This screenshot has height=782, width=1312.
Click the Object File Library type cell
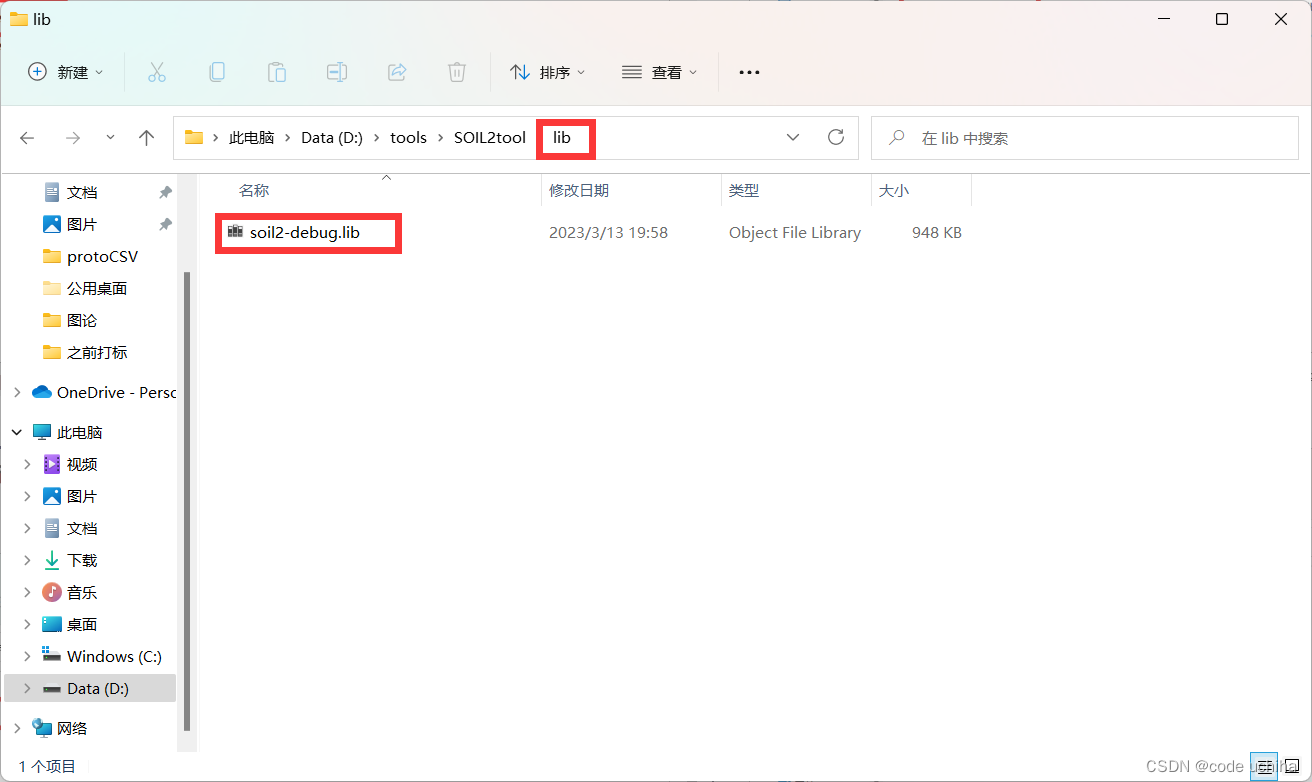[x=795, y=232]
